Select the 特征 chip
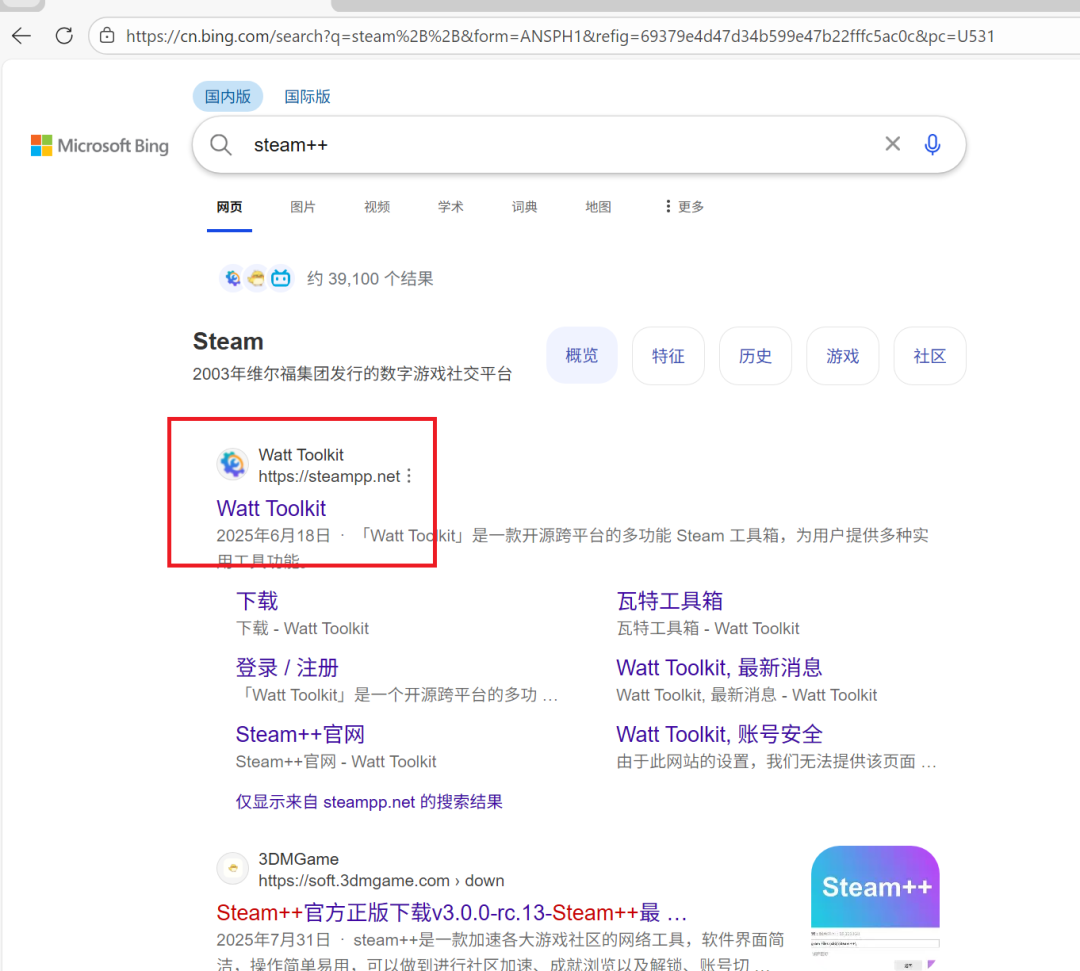1080x971 pixels. coord(668,355)
